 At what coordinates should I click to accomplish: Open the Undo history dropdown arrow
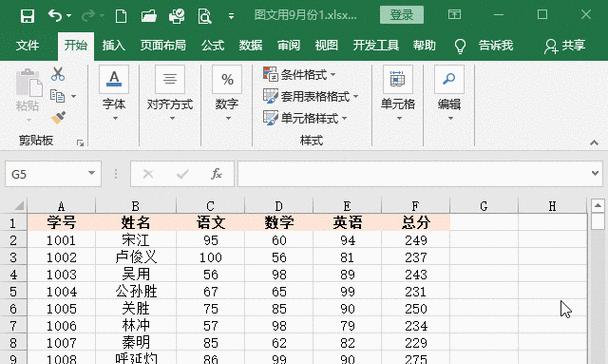(x=69, y=16)
